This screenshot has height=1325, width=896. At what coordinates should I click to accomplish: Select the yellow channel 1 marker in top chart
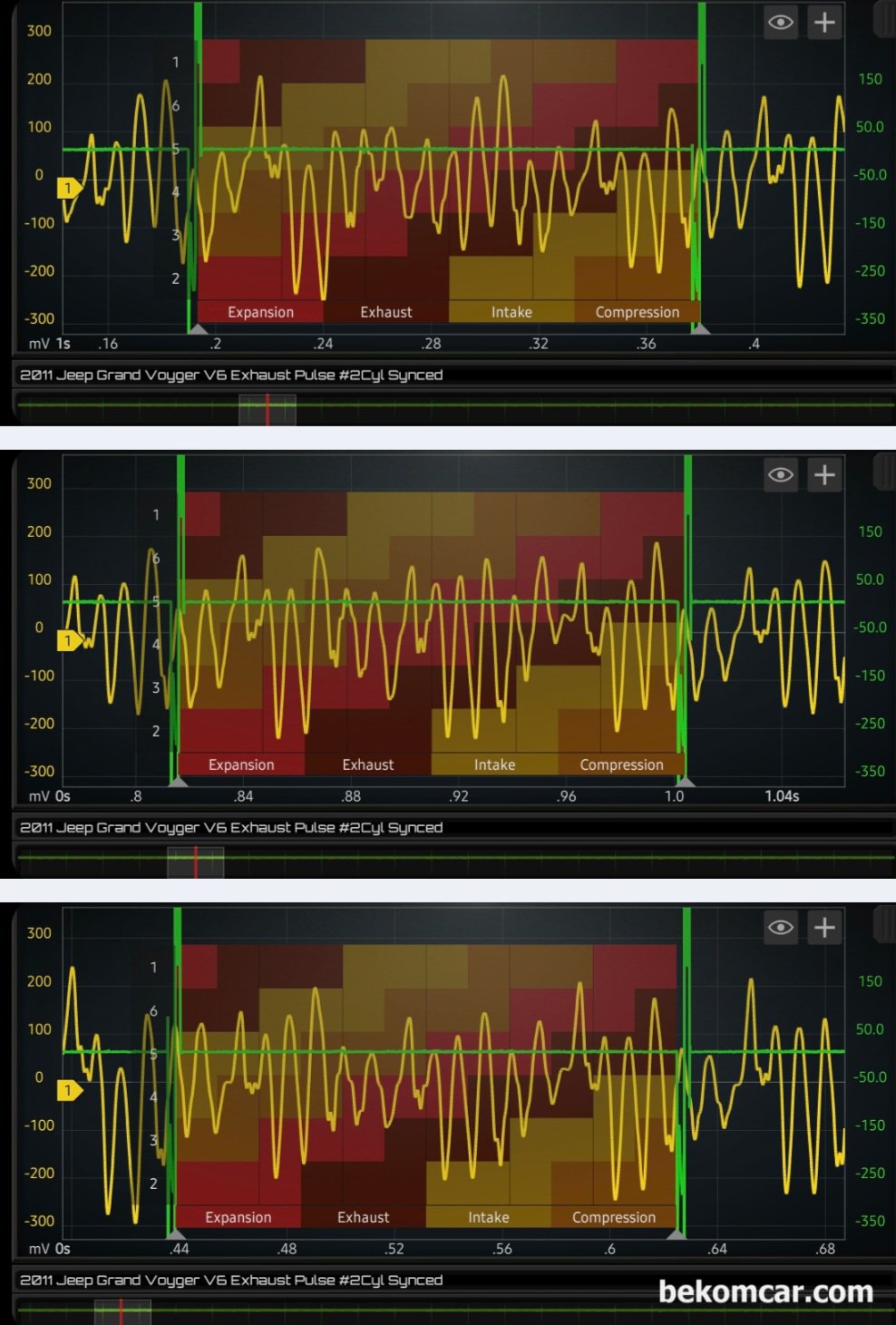pos(69,189)
